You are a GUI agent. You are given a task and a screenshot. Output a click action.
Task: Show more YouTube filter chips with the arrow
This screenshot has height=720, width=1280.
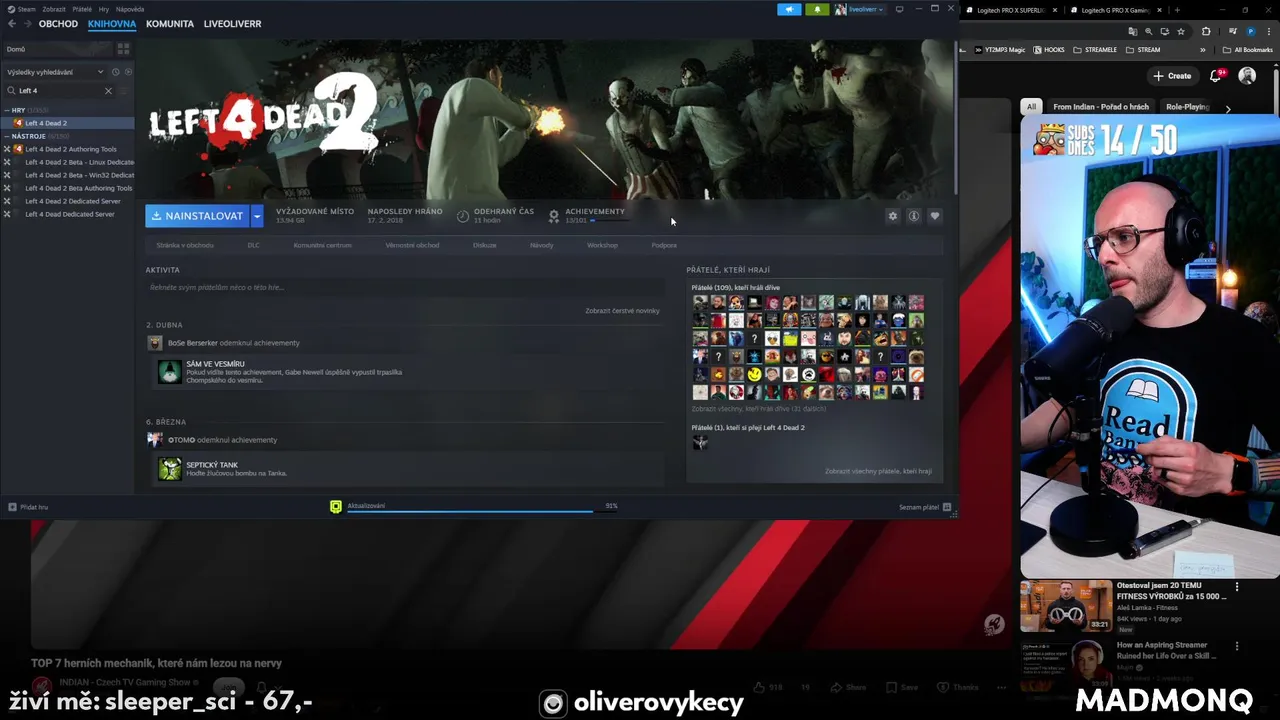(1228, 107)
